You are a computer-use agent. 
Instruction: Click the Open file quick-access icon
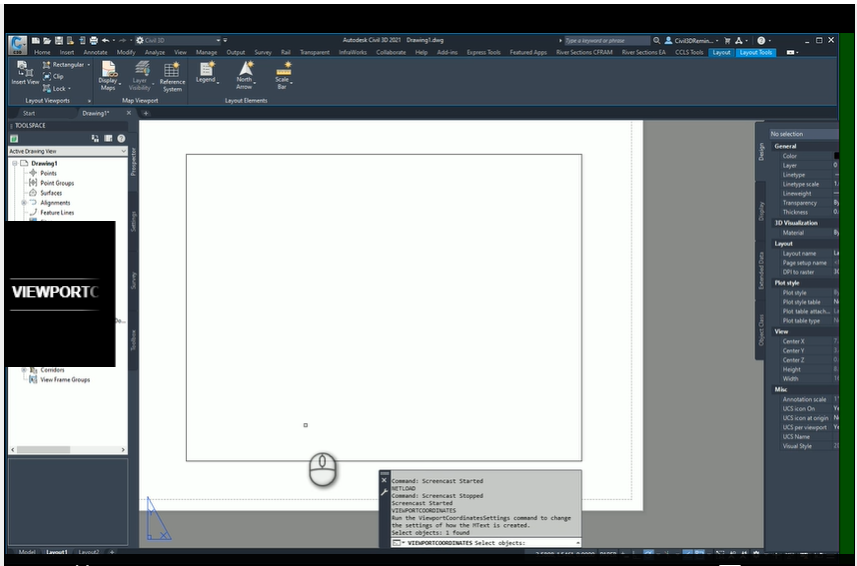tap(47, 40)
